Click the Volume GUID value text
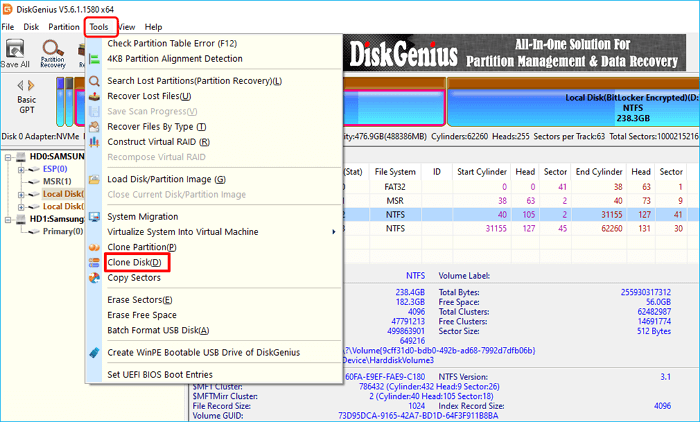The width and height of the screenshot is (700, 422). [x=418, y=416]
